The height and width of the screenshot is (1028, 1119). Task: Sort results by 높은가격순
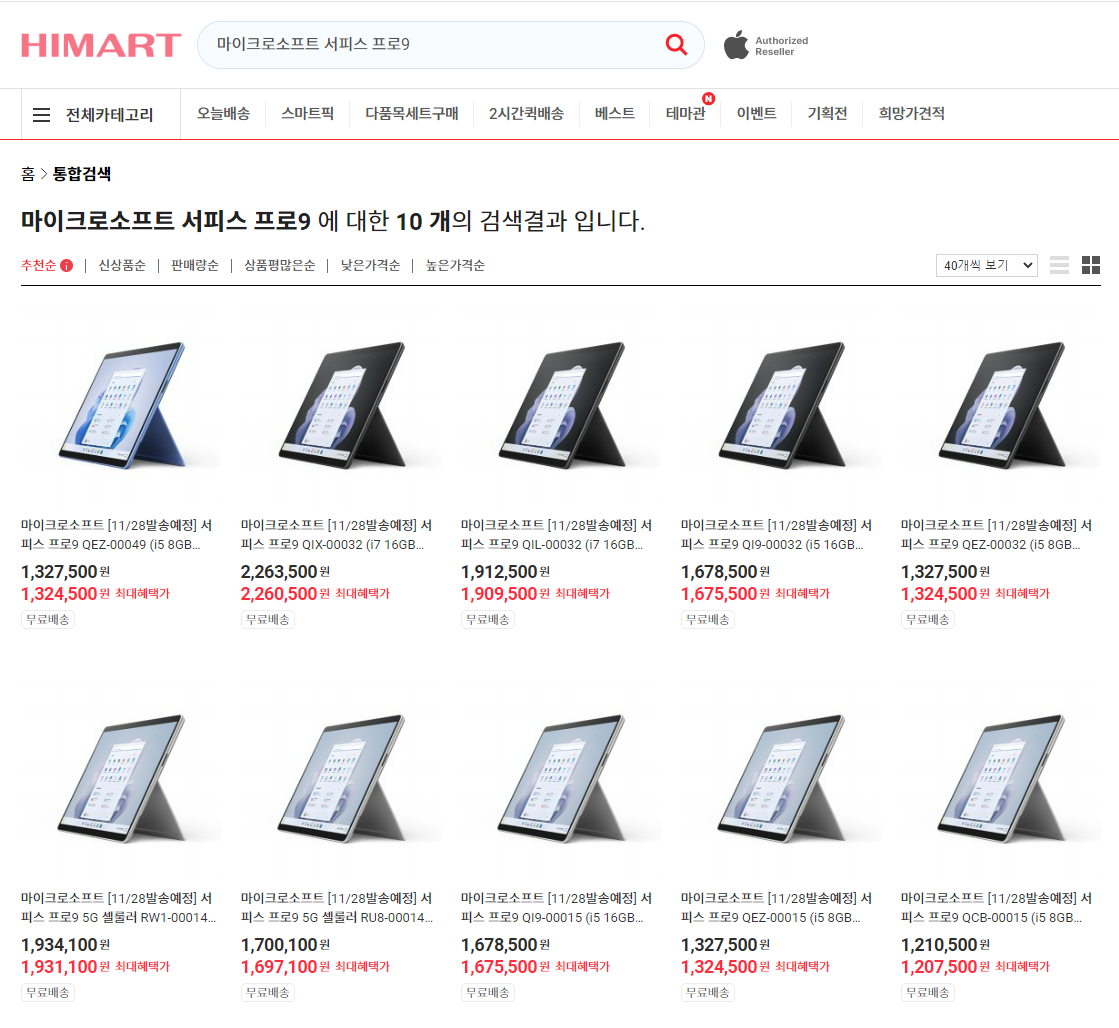tap(455, 266)
